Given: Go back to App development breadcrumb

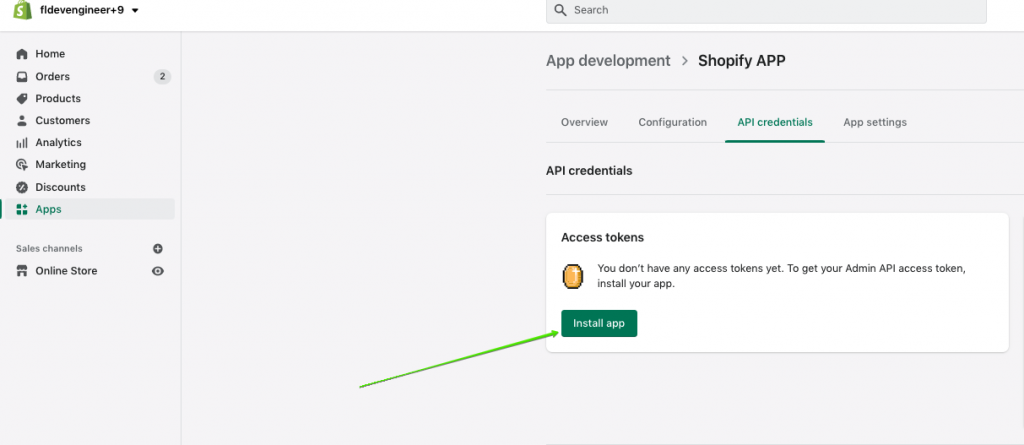Looking at the screenshot, I should tap(608, 61).
